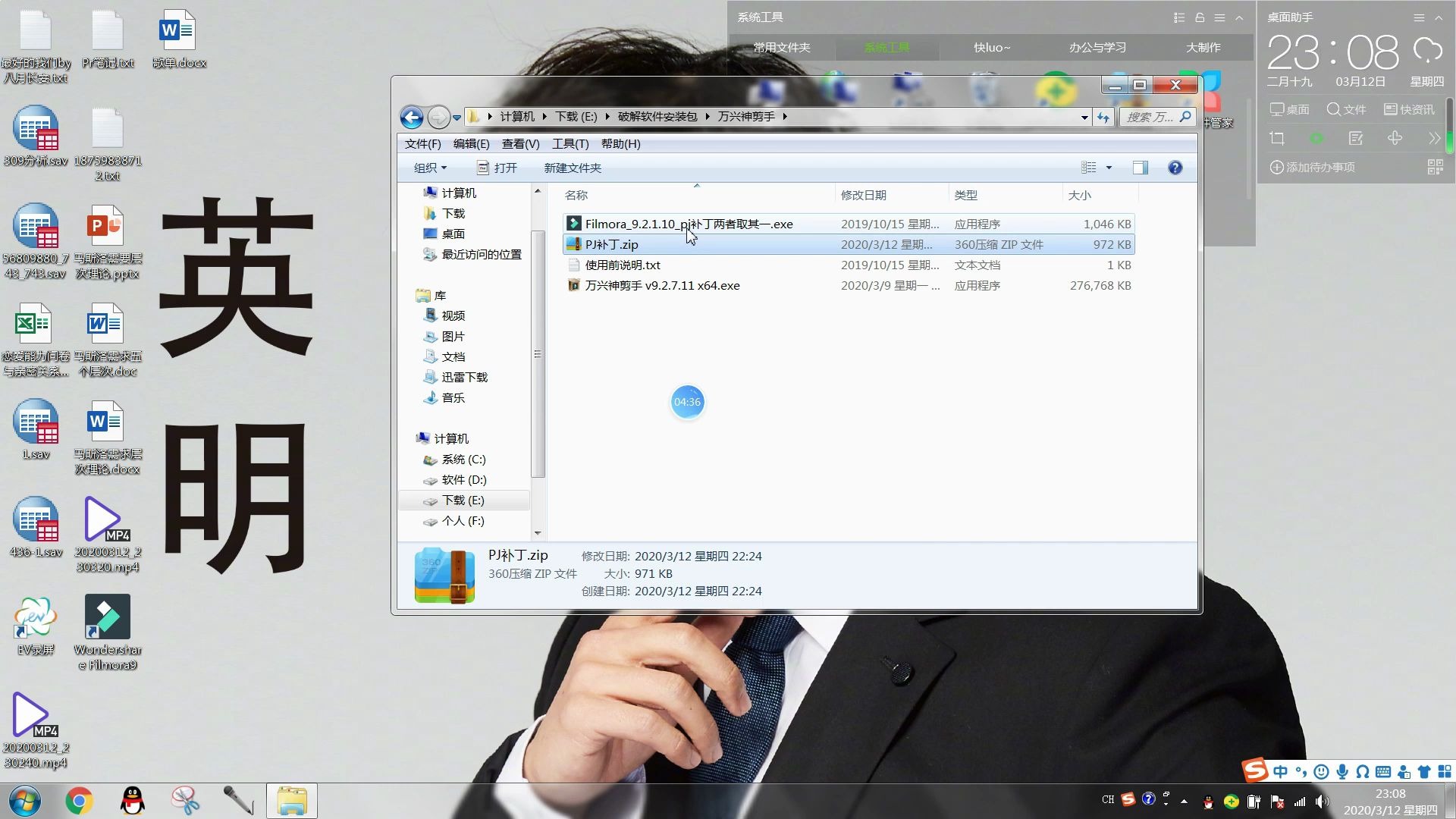Click 添加待办事项 in 桌面助手
This screenshot has width=1456, height=819.
tap(1312, 167)
